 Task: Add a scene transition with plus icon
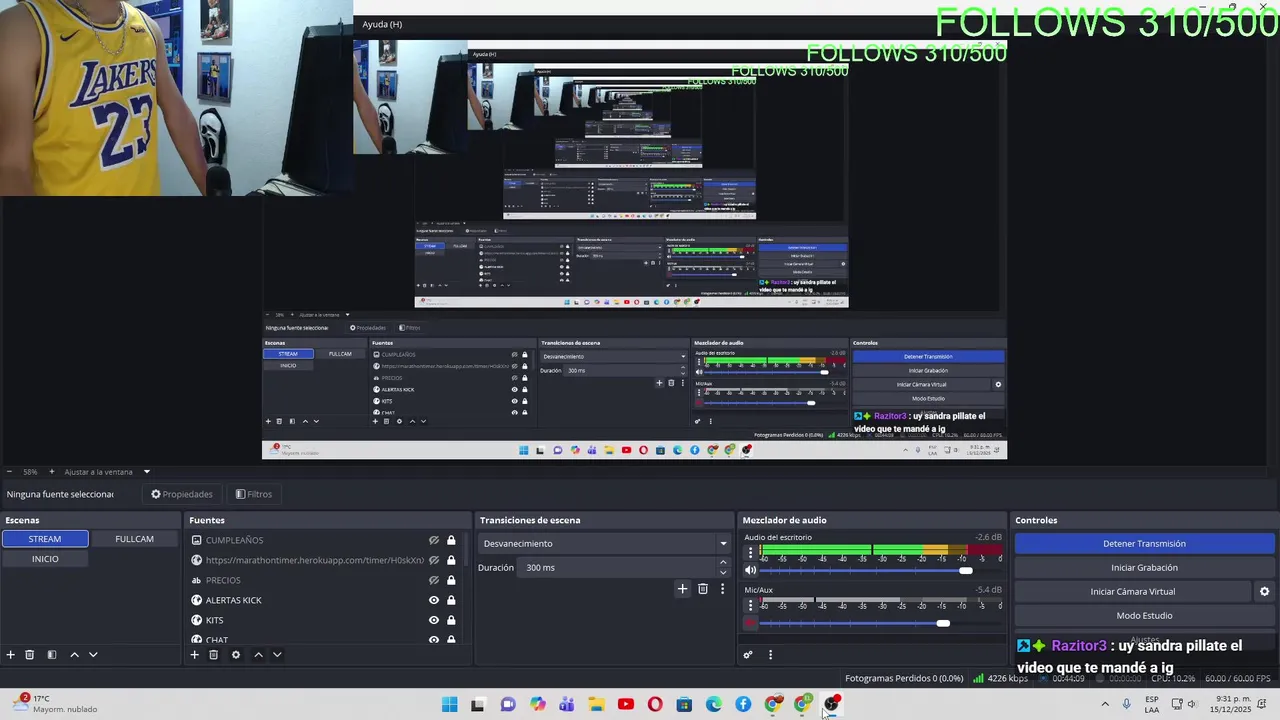click(x=683, y=589)
